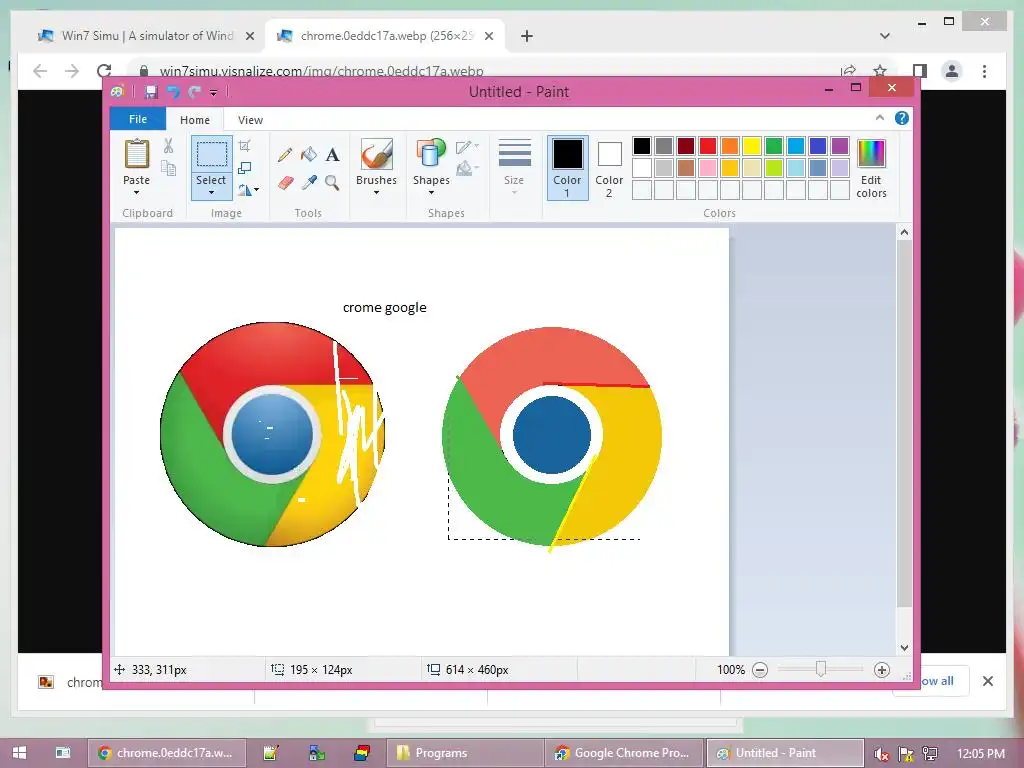Click the taskbar clock 12:05 PM
The height and width of the screenshot is (768, 1024).
click(x=981, y=753)
